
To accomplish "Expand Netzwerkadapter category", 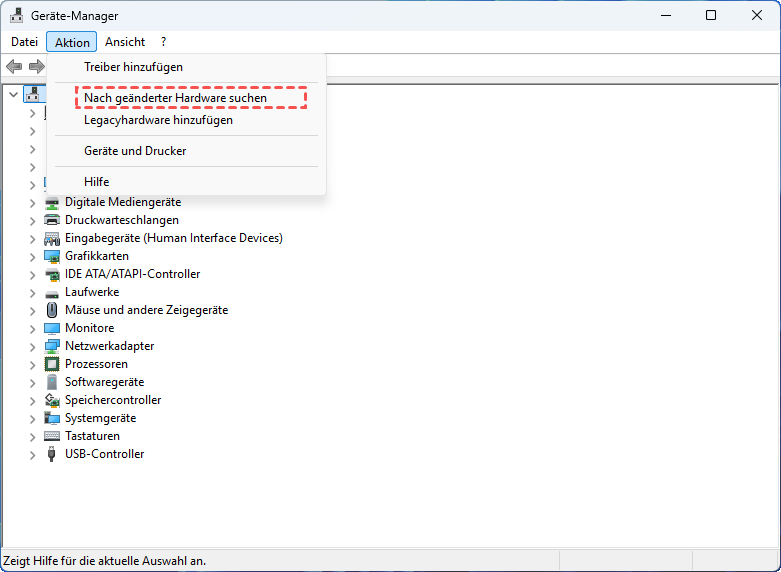I will point(32,346).
